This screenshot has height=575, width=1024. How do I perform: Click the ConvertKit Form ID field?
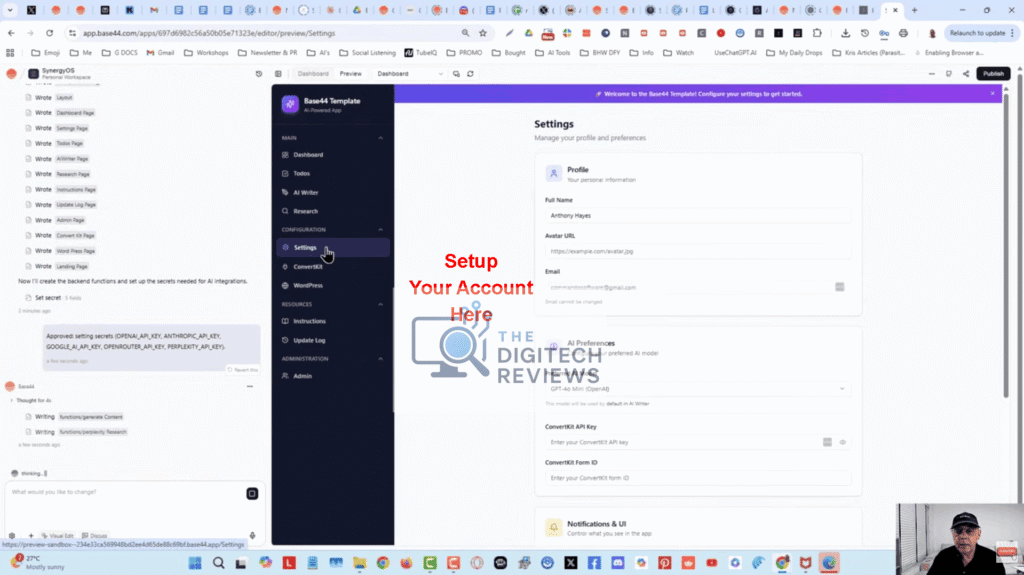pos(697,478)
